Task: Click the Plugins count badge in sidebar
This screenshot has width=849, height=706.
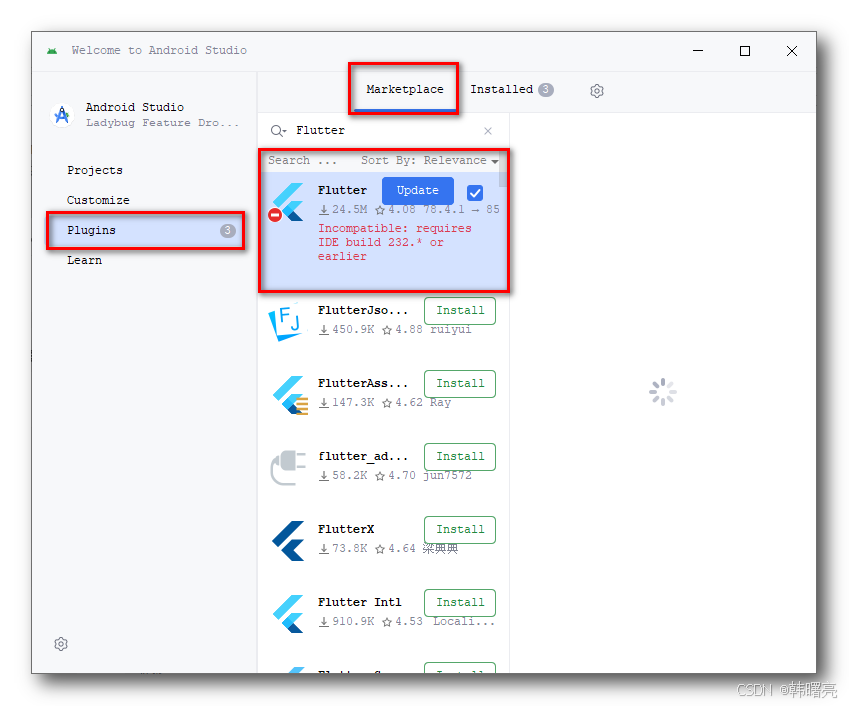Action: (x=227, y=231)
